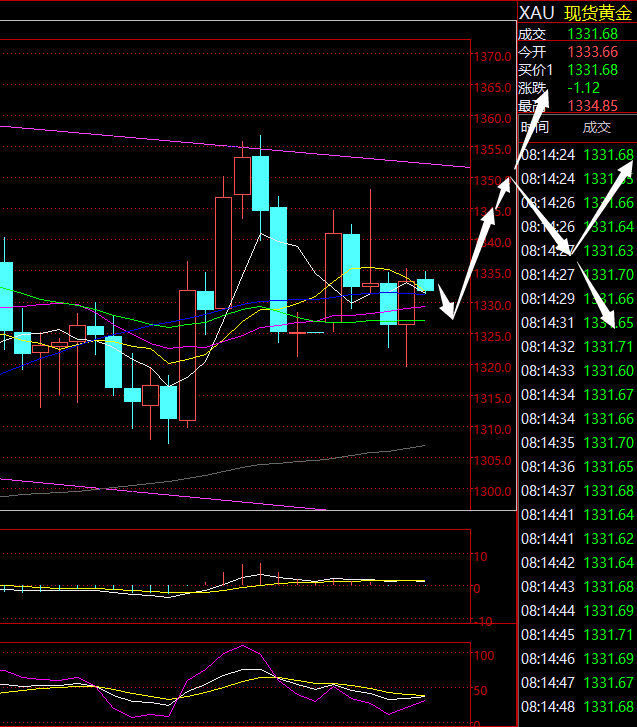Screen dimensions: 637x727
Task: Click the 08:14:35 tick time
Action: click(548, 443)
